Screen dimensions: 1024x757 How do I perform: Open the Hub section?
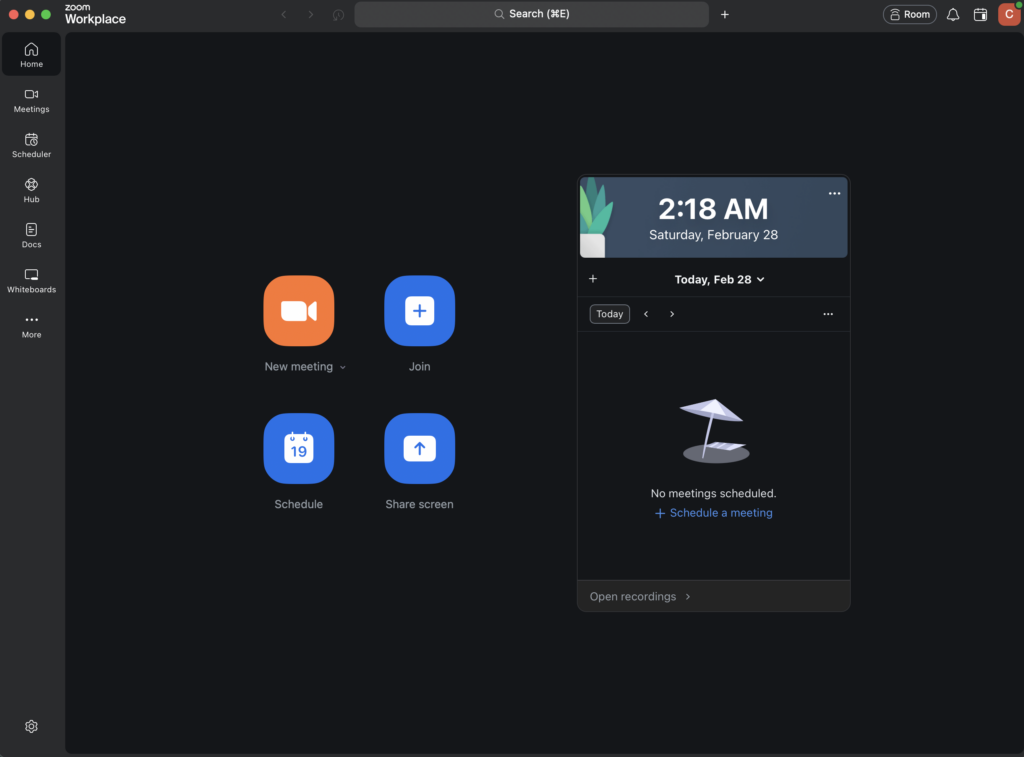coord(31,190)
